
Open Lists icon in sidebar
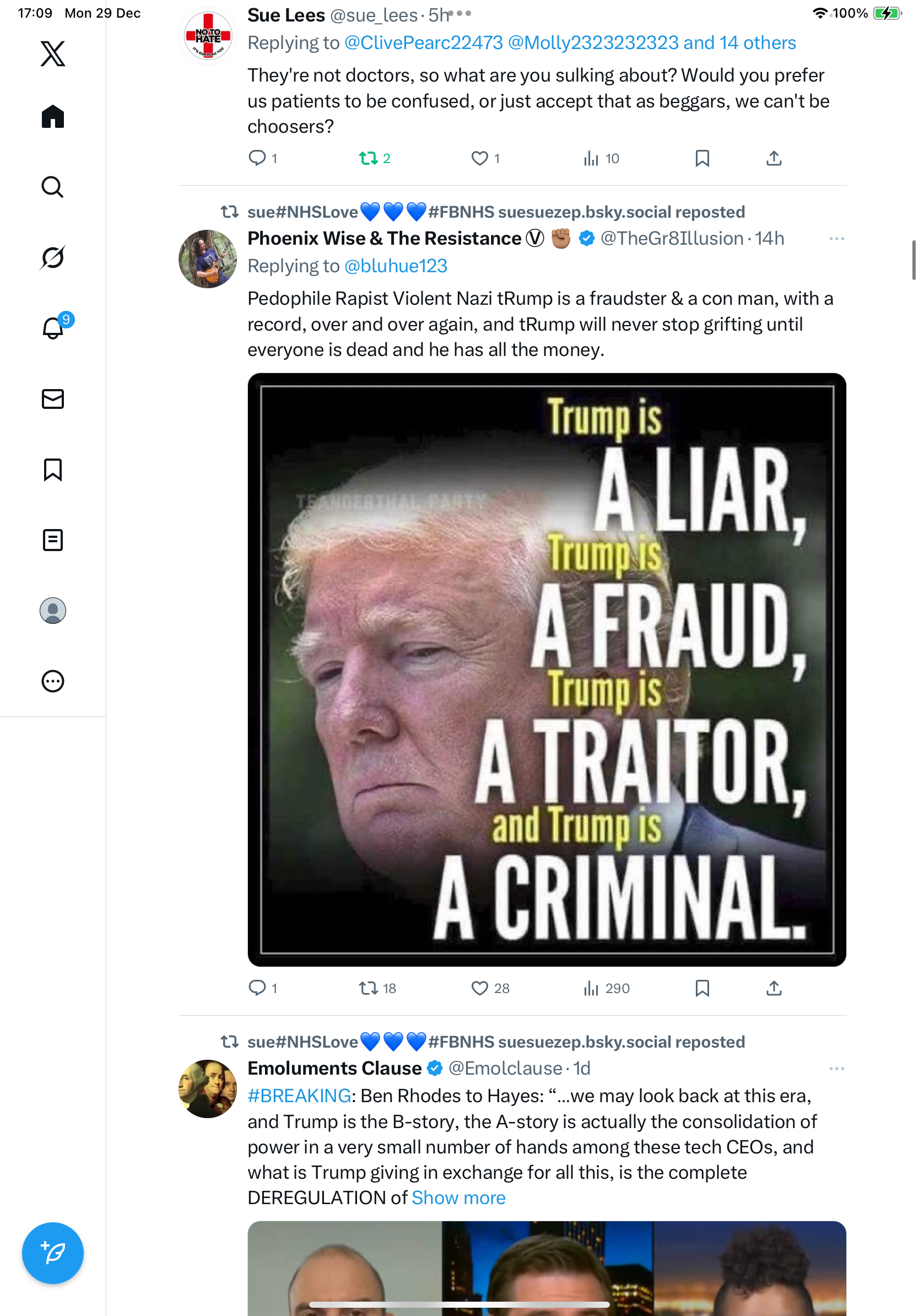pyautogui.click(x=53, y=540)
